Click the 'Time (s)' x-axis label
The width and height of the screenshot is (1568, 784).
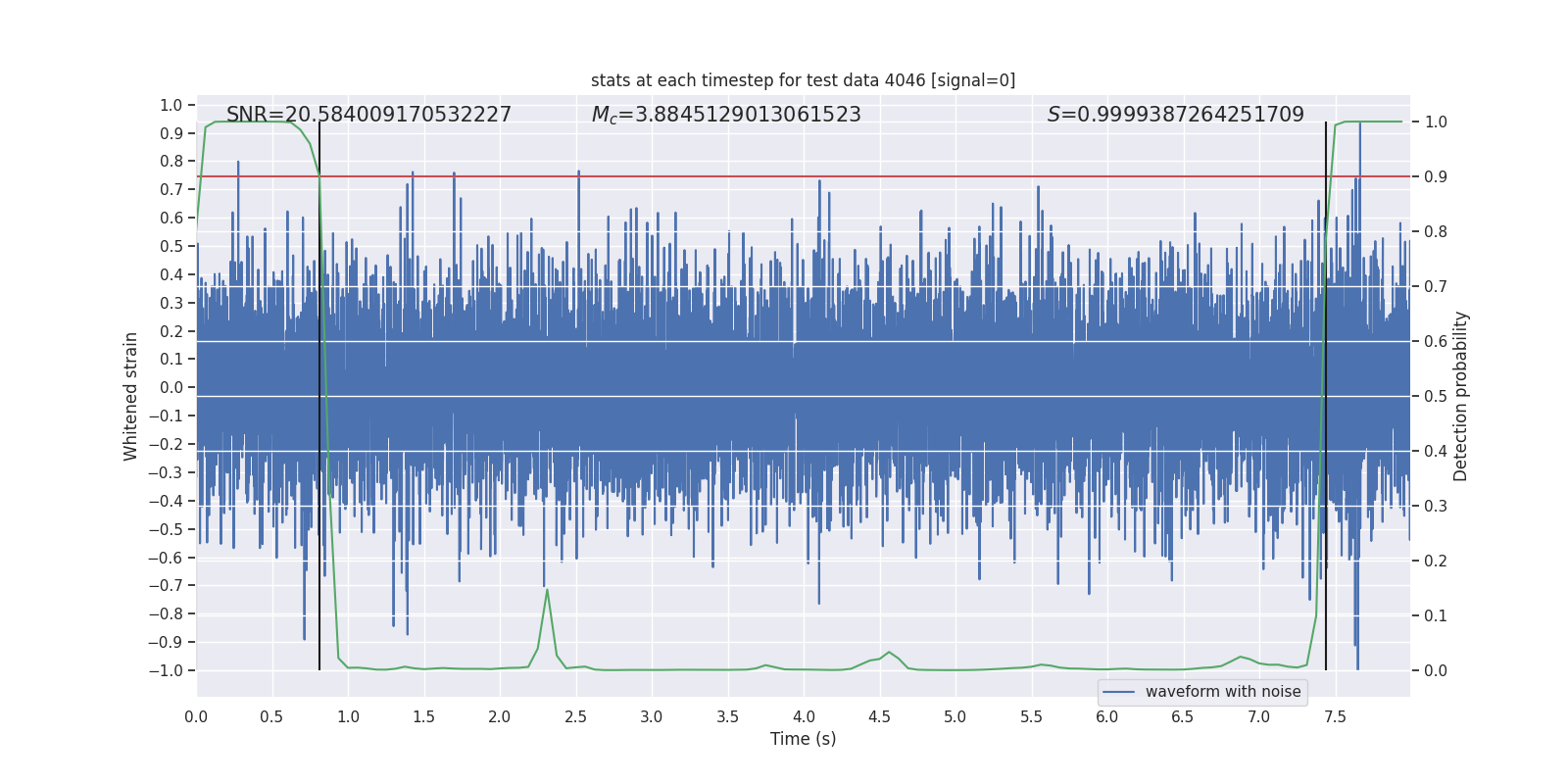(x=803, y=739)
